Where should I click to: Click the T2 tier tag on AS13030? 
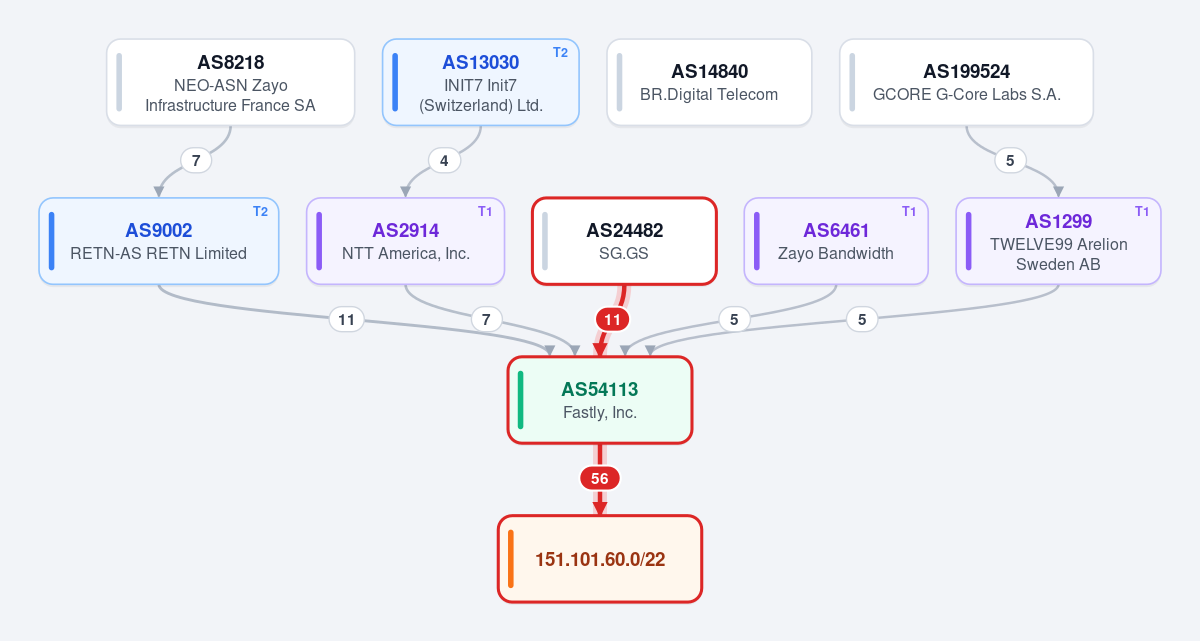pyautogui.click(x=560, y=53)
